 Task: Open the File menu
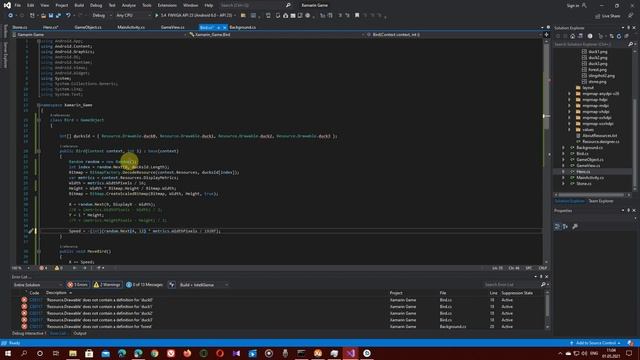point(18,5)
